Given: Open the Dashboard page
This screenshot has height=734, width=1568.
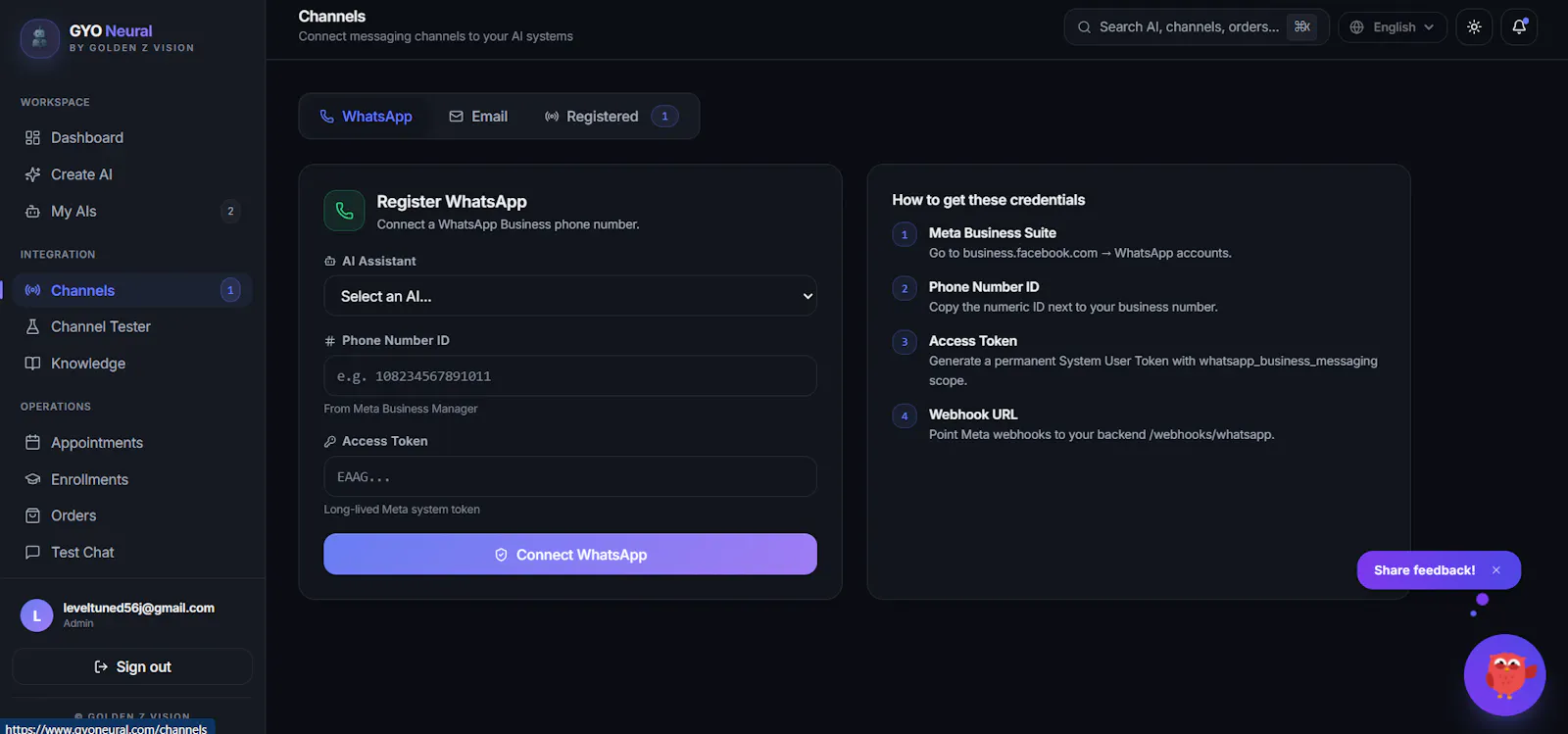Looking at the screenshot, I should pos(132,138).
